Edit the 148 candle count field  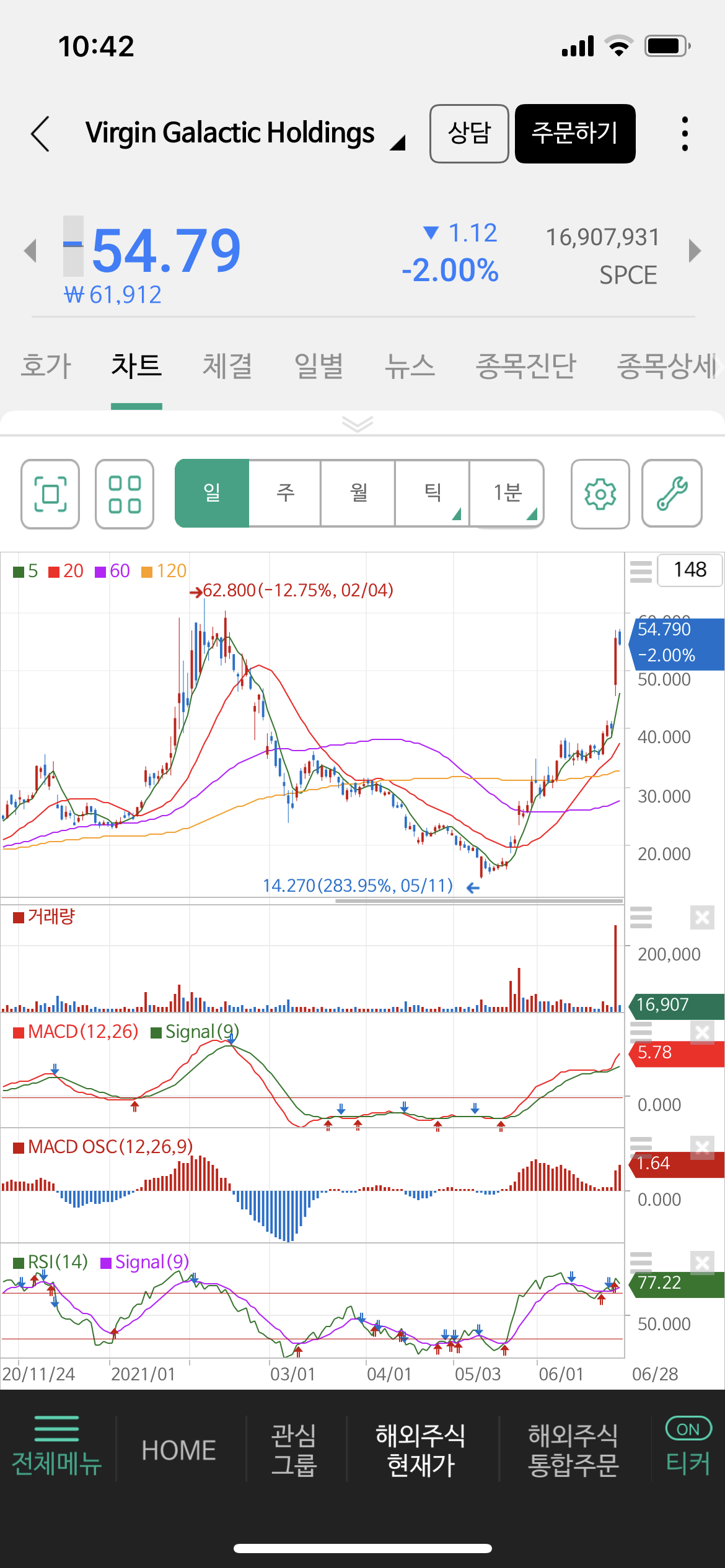[690, 570]
